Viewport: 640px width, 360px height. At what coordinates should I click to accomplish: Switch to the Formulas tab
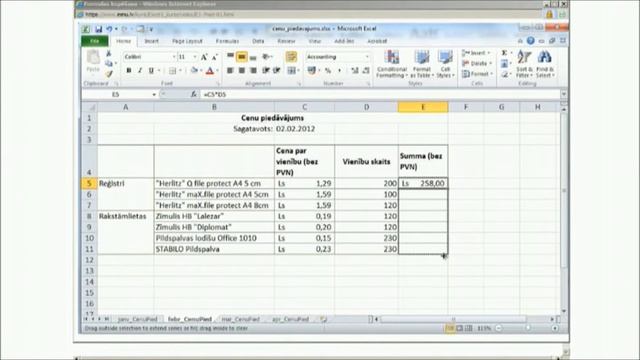[227, 41]
